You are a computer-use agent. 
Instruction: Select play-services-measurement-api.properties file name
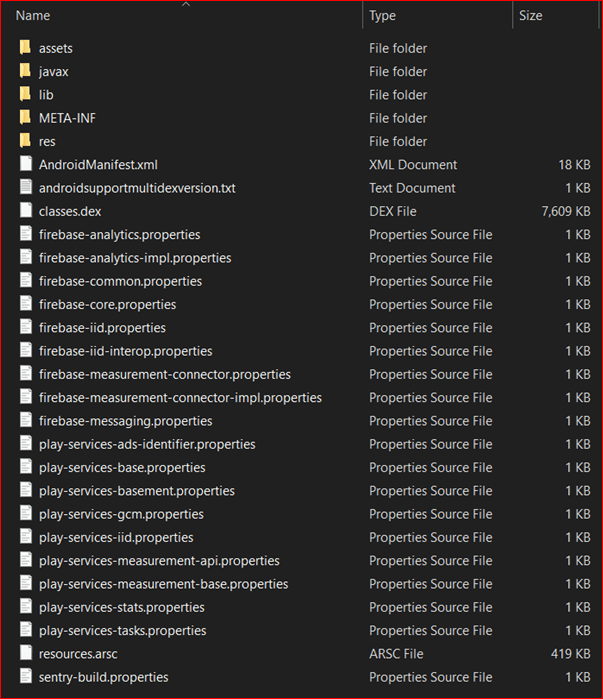[159, 561]
